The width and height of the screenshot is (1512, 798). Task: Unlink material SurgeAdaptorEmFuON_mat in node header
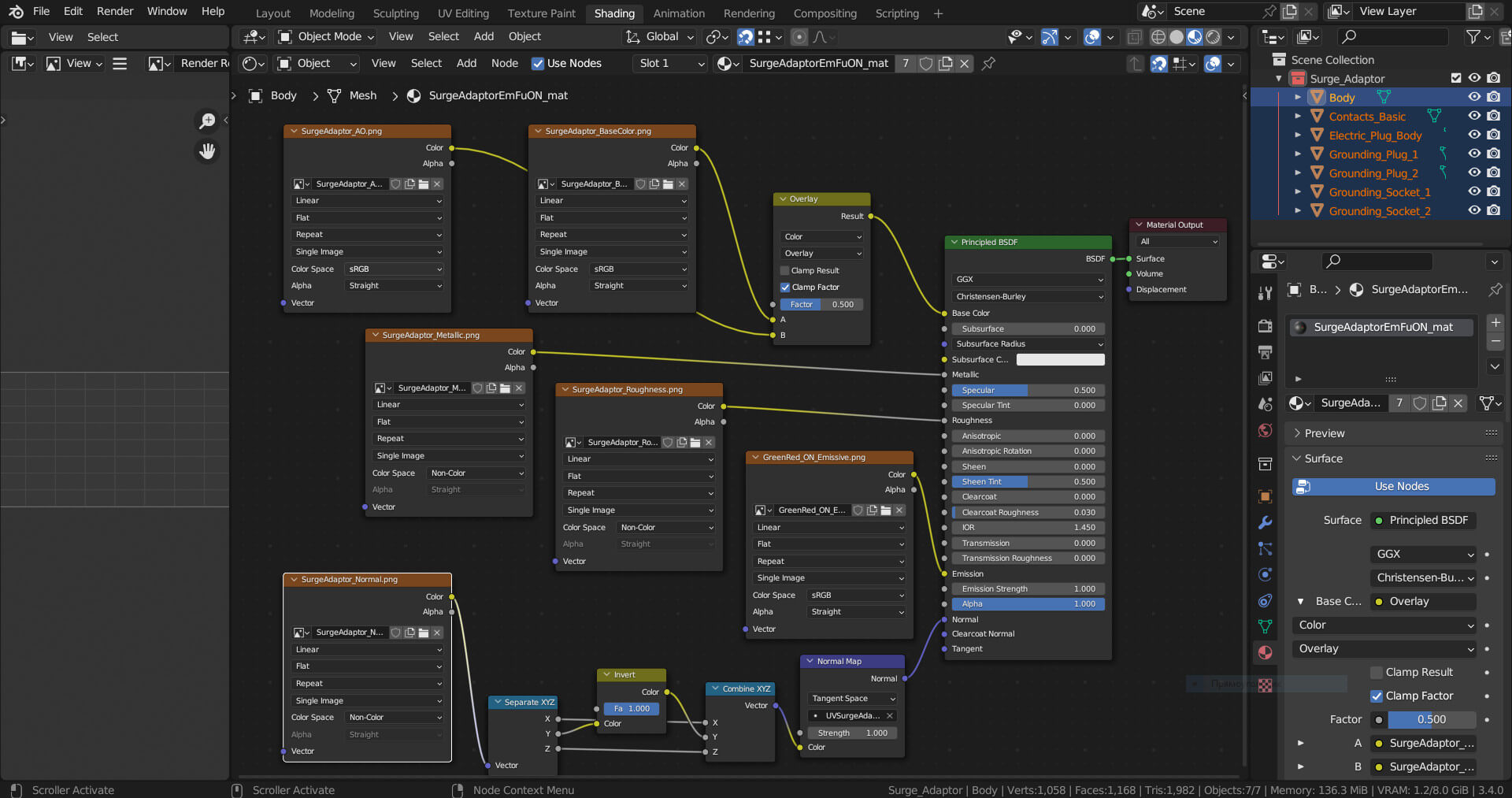click(964, 64)
